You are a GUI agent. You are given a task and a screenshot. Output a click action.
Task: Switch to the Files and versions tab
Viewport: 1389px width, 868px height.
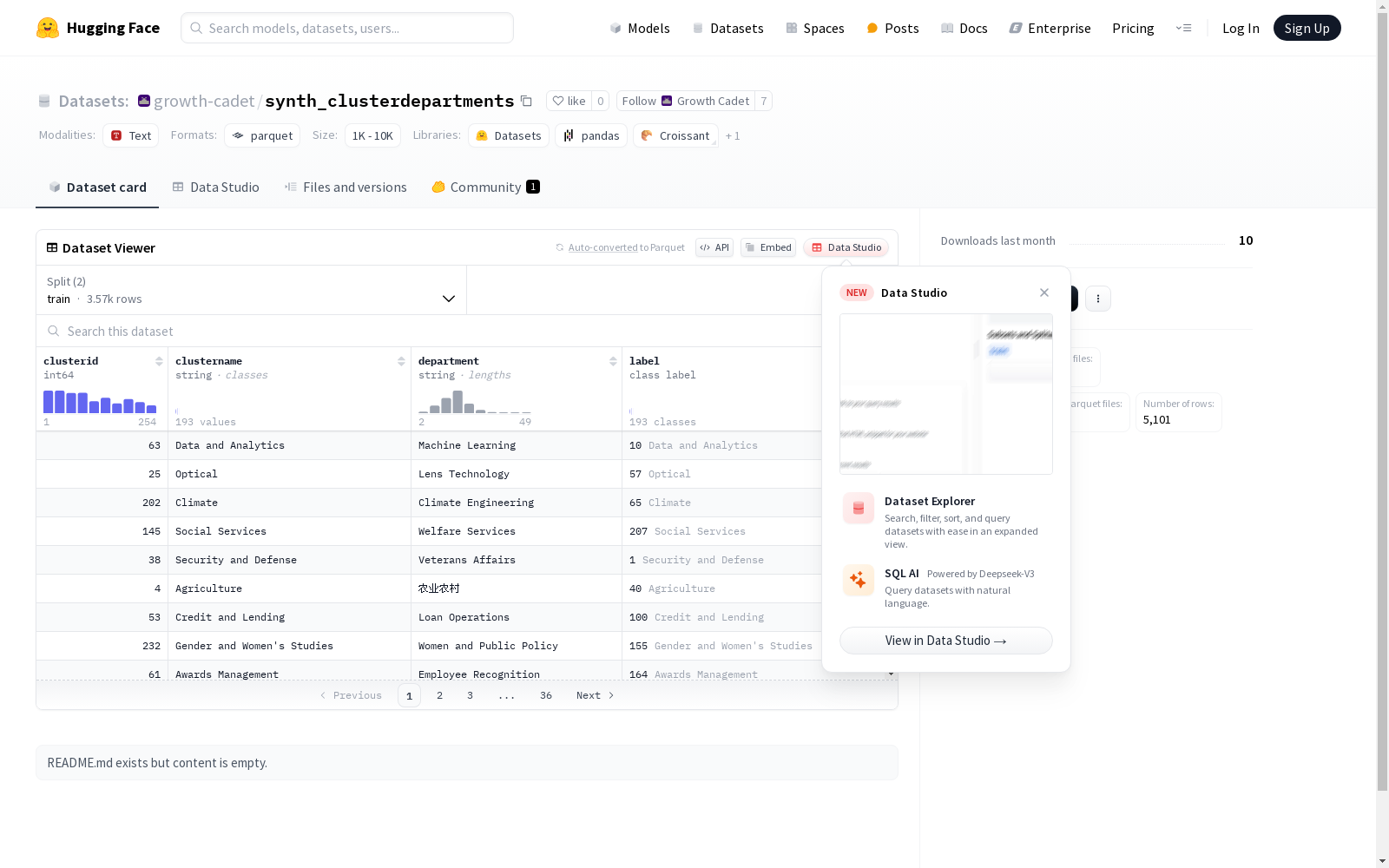[x=346, y=187]
